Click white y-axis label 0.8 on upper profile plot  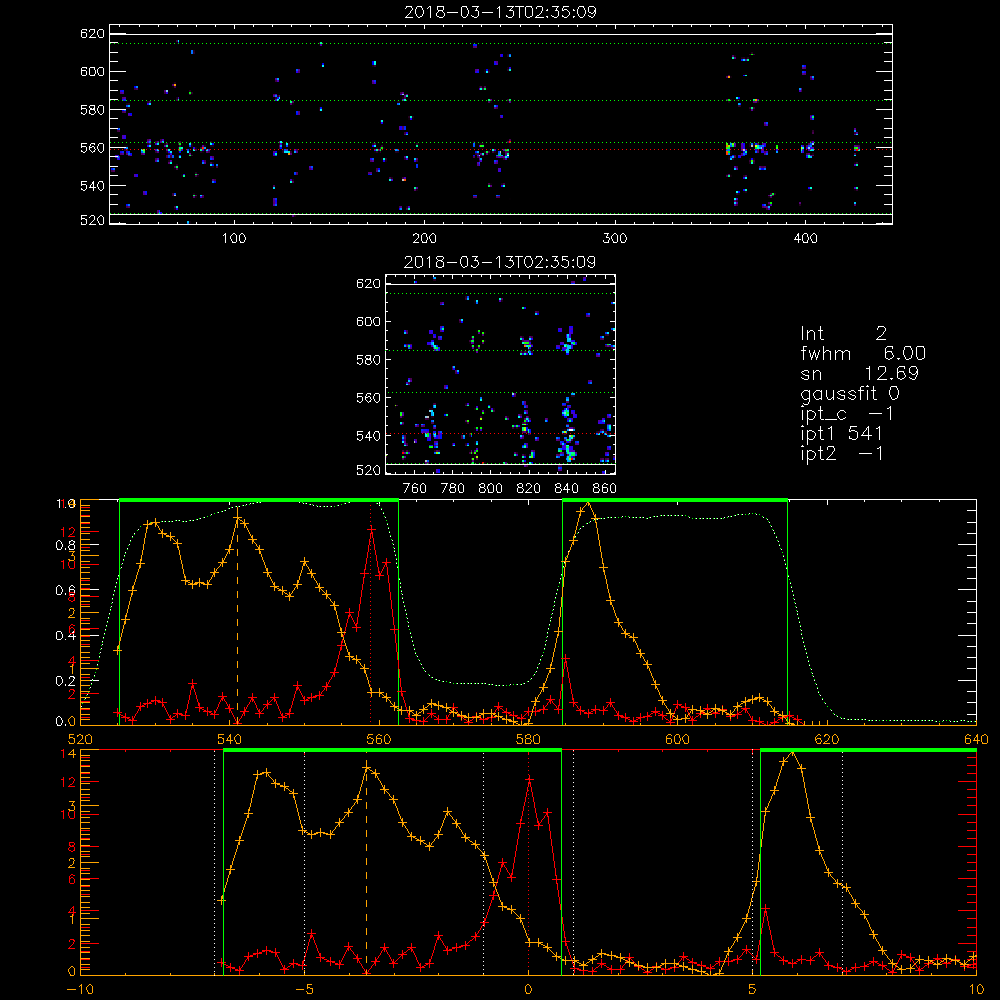point(66,545)
